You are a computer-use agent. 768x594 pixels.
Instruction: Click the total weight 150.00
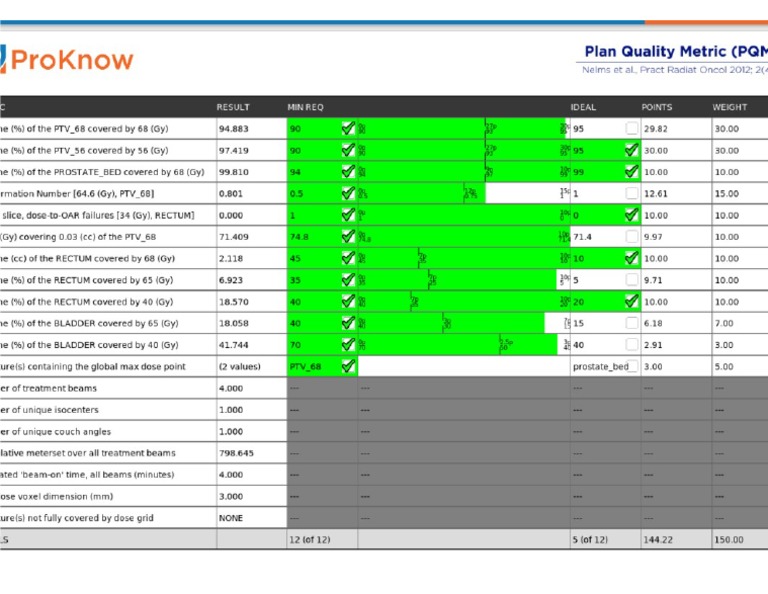pyautogui.click(x=729, y=540)
